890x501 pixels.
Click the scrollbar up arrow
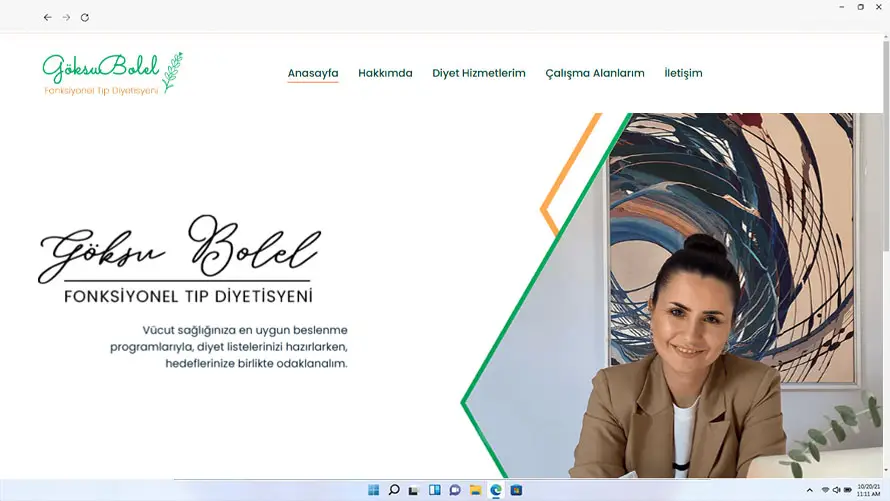point(886,37)
